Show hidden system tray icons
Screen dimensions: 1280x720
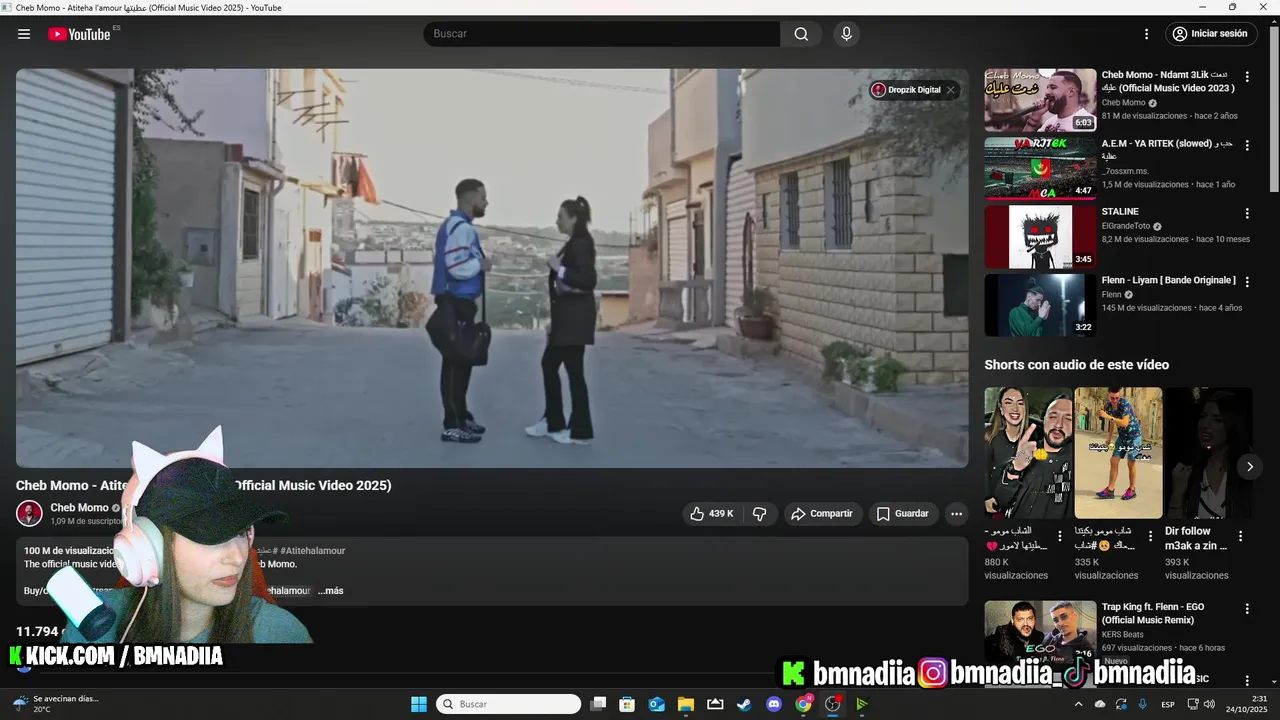coord(1078,704)
